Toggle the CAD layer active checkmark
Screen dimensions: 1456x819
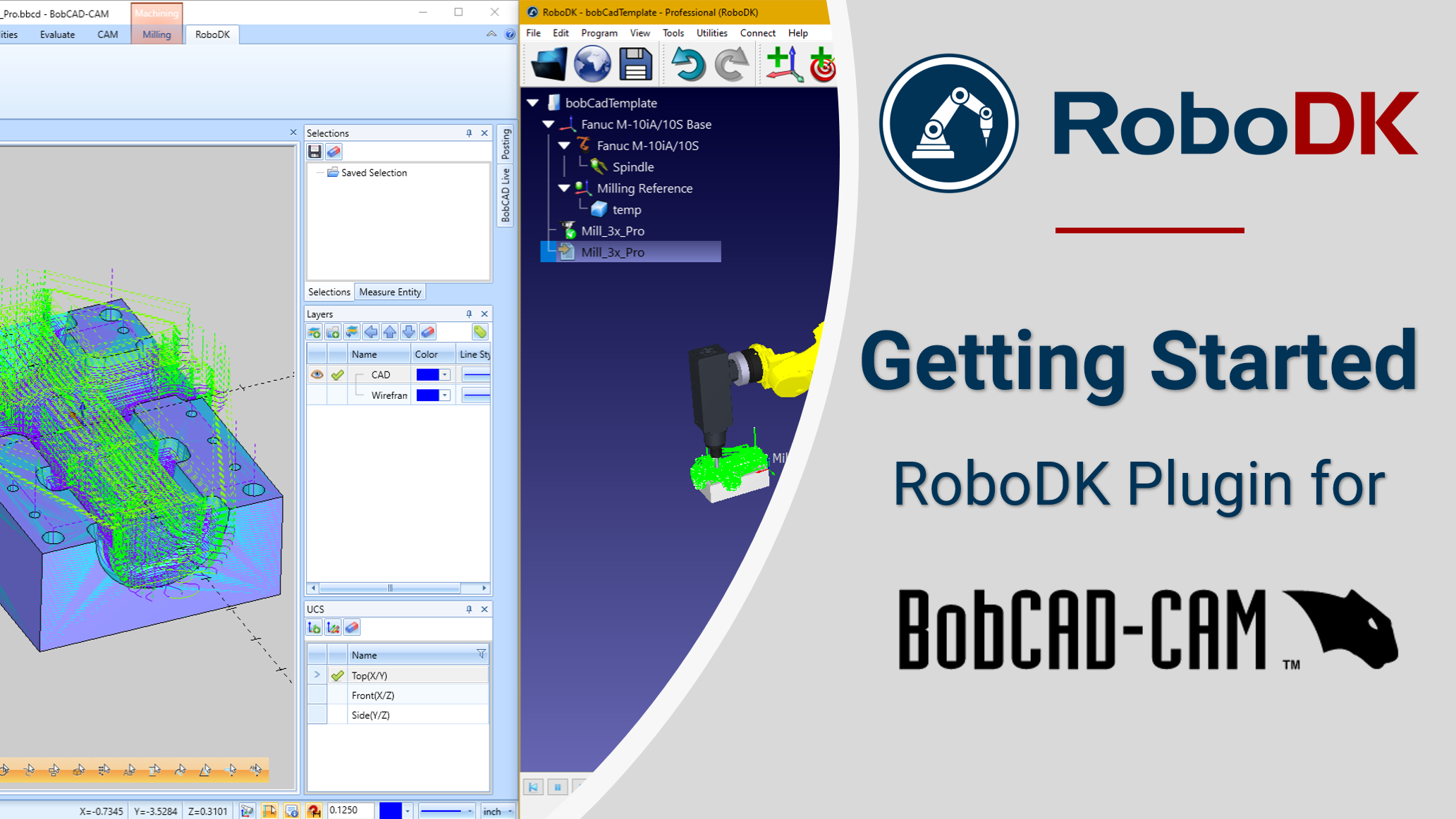[338, 374]
